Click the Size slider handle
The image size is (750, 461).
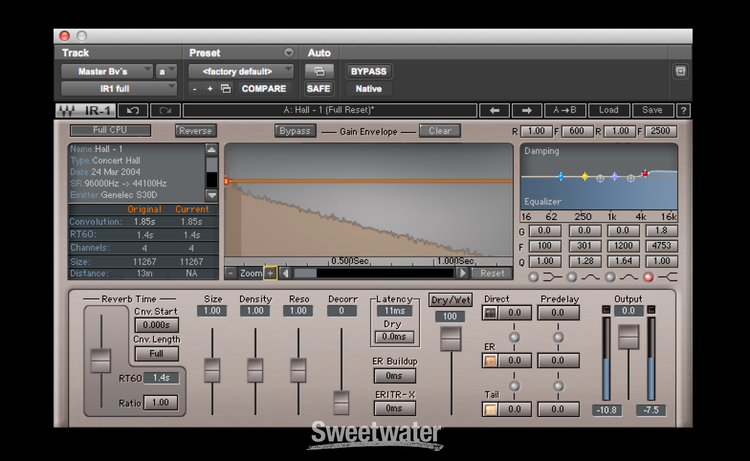coord(212,370)
